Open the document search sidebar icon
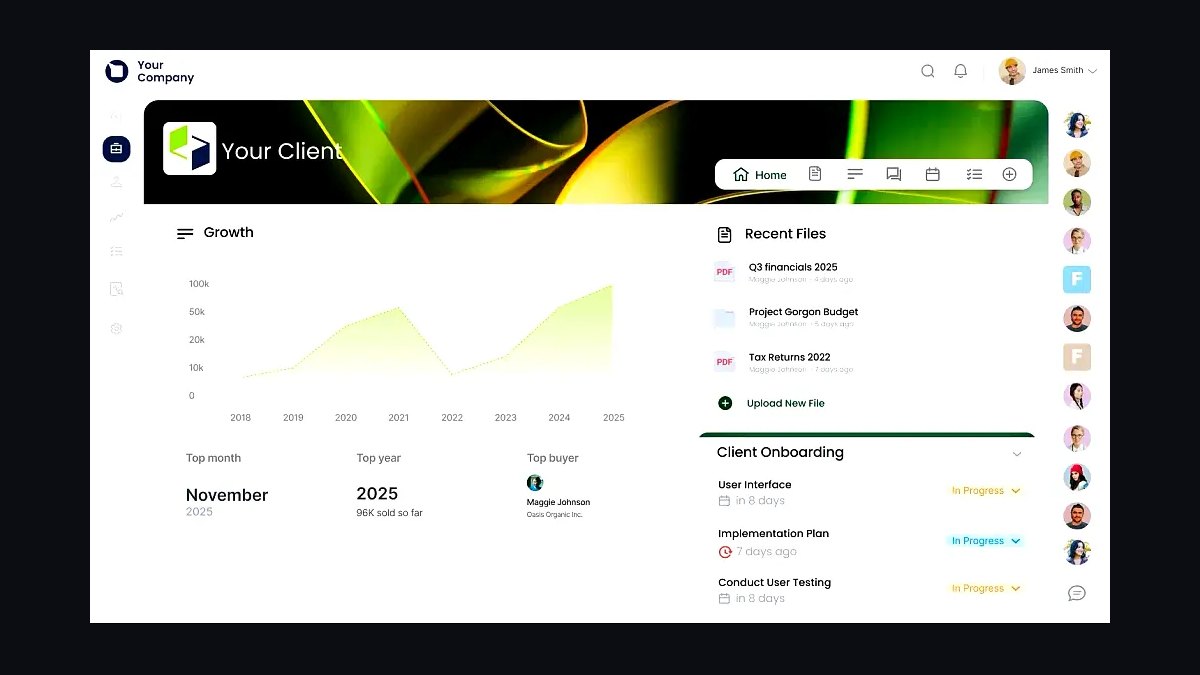 116,289
